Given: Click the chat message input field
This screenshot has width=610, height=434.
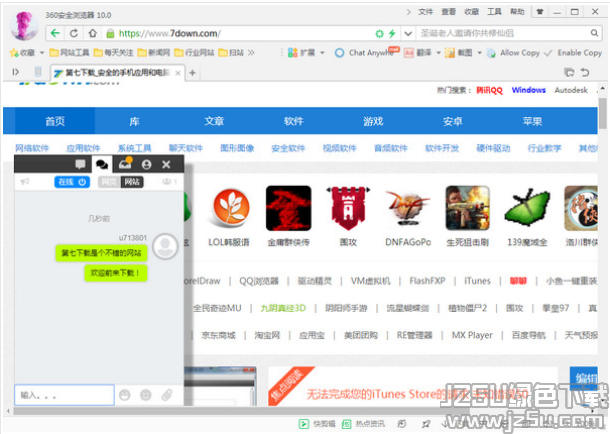Looking at the screenshot, I should tap(65, 395).
